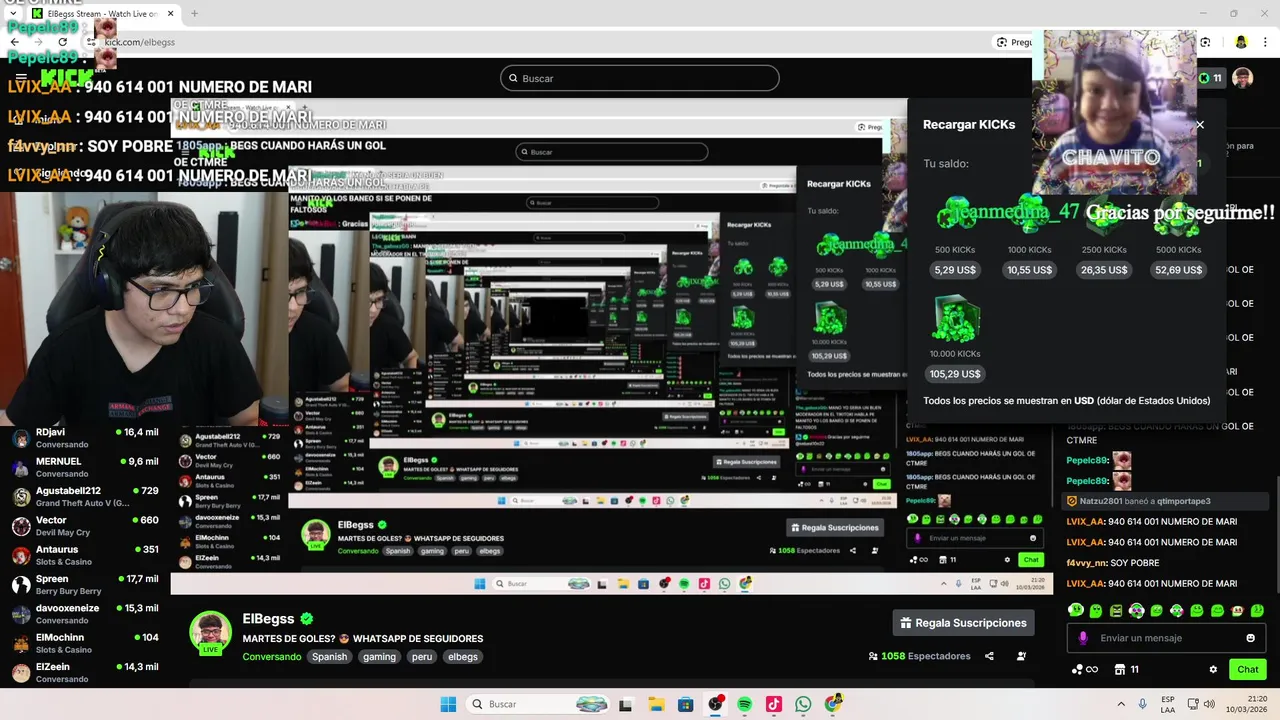Click f4vvy_nn: SOY POBRE chat message

tap(1115, 563)
